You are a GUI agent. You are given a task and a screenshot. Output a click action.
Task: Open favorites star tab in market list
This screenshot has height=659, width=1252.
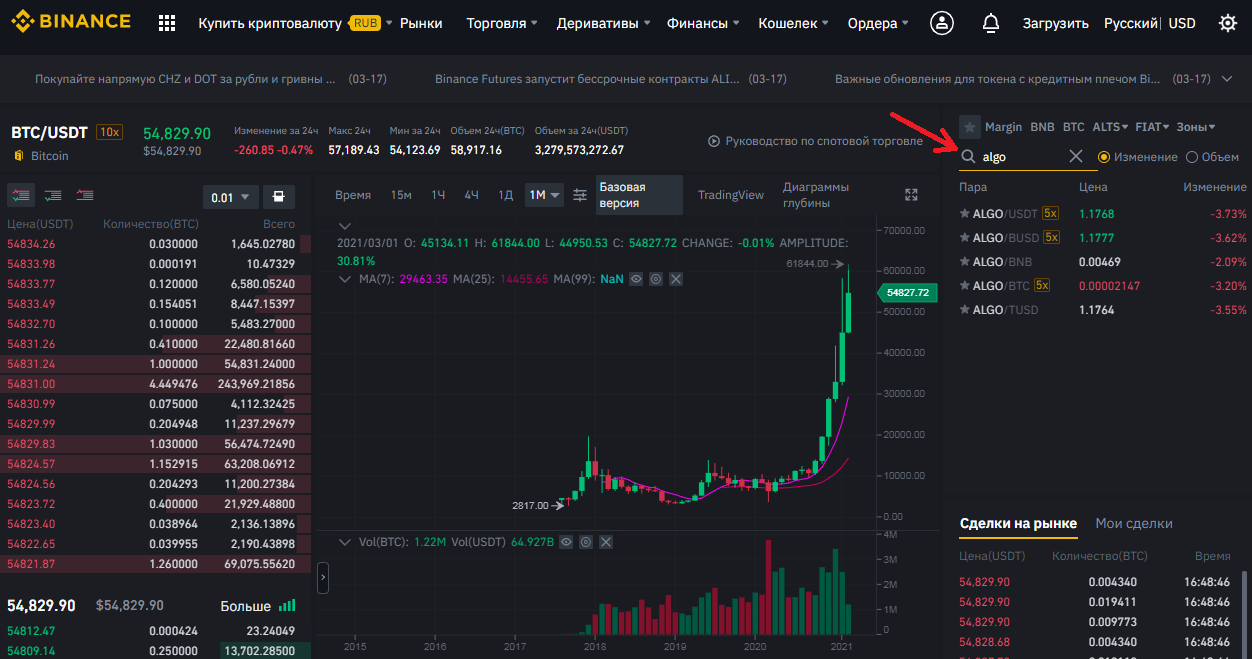(969, 127)
